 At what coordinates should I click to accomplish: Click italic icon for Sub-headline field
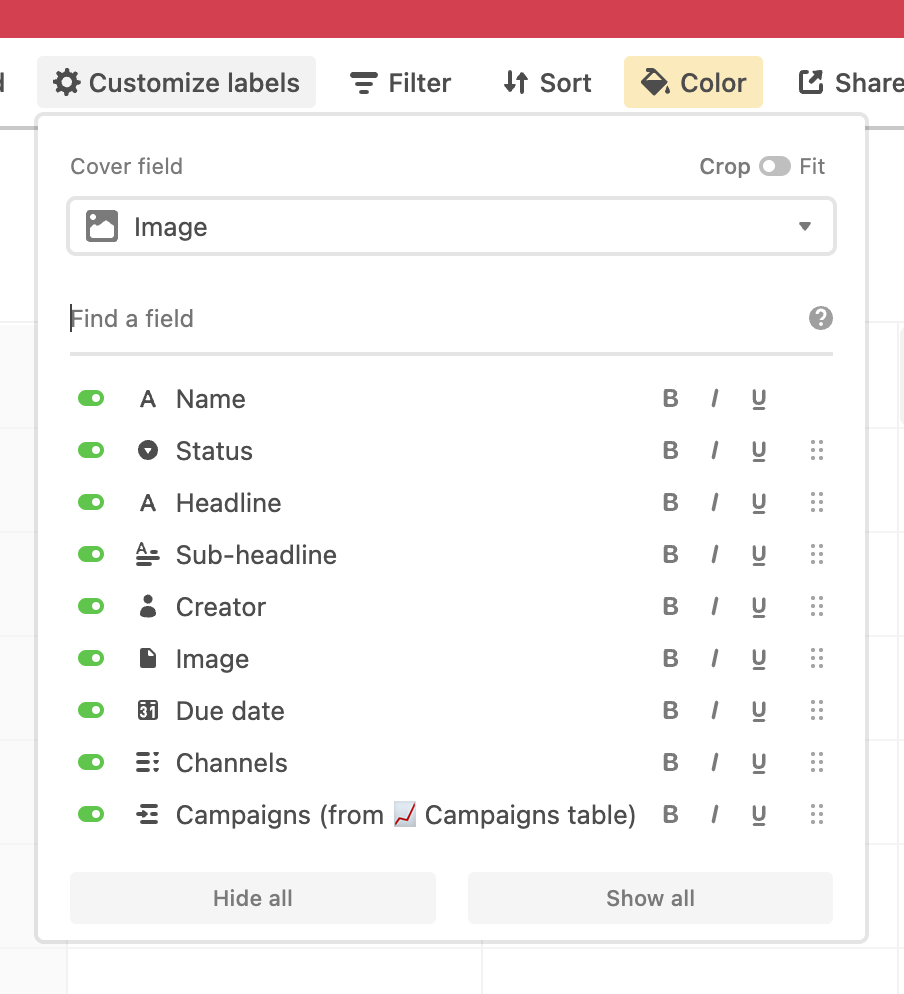click(x=714, y=555)
